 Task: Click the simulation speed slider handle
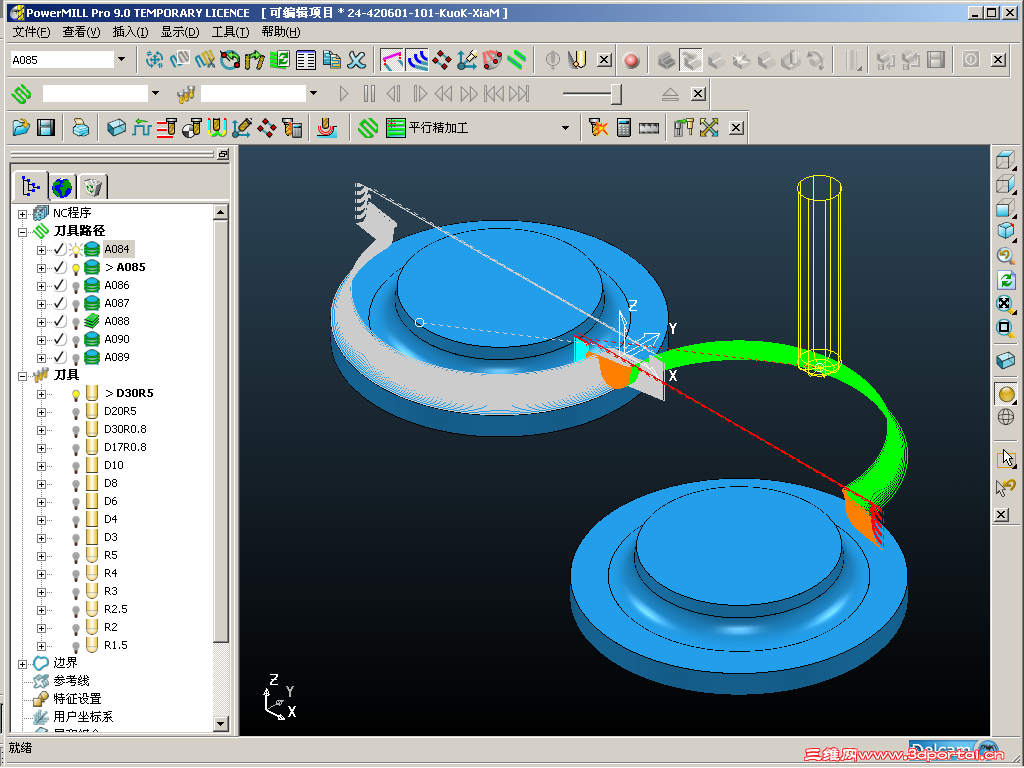click(616, 94)
